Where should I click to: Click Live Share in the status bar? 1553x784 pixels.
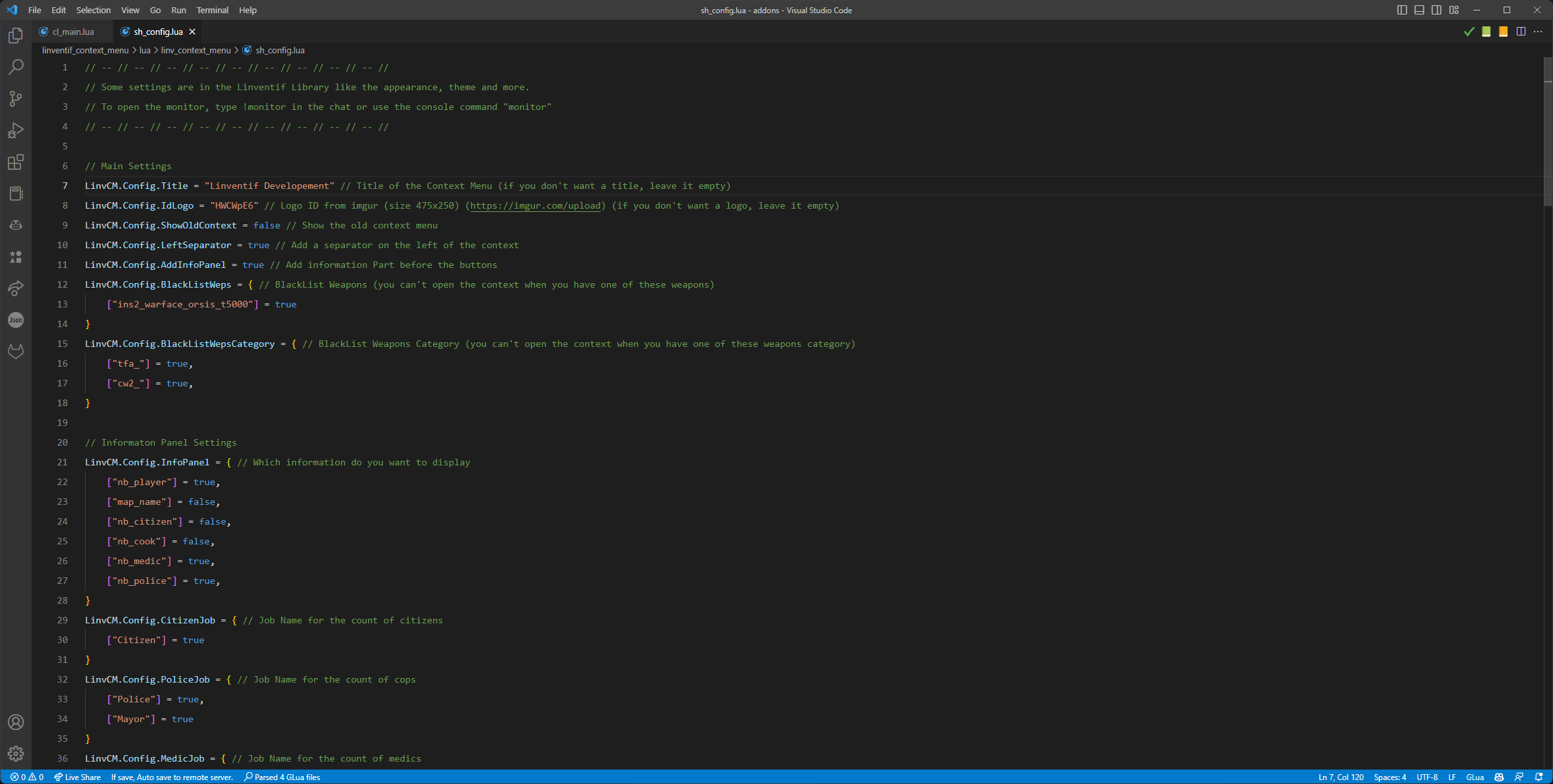pyautogui.click(x=78, y=777)
